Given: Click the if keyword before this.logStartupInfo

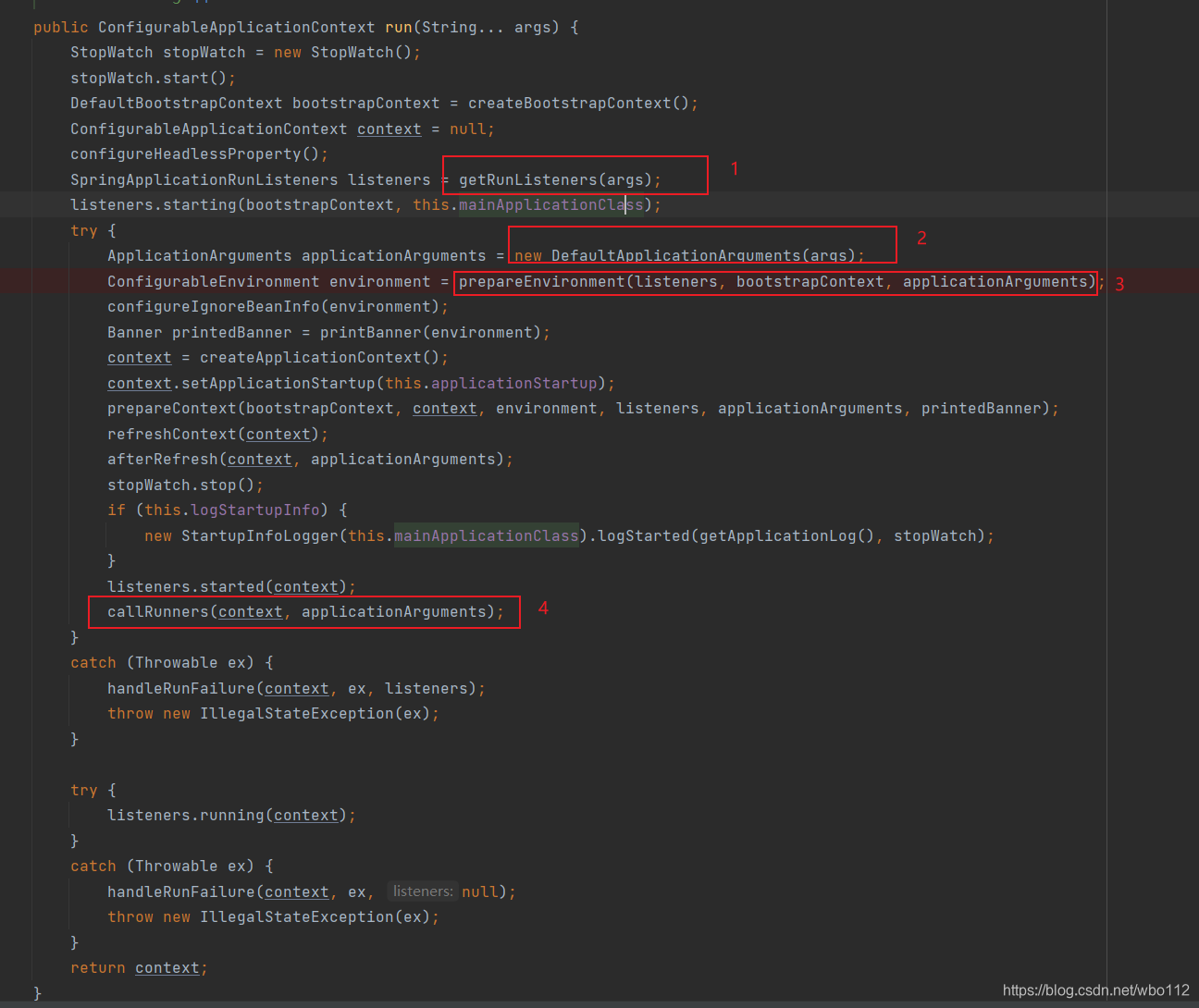Looking at the screenshot, I should (x=117, y=510).
